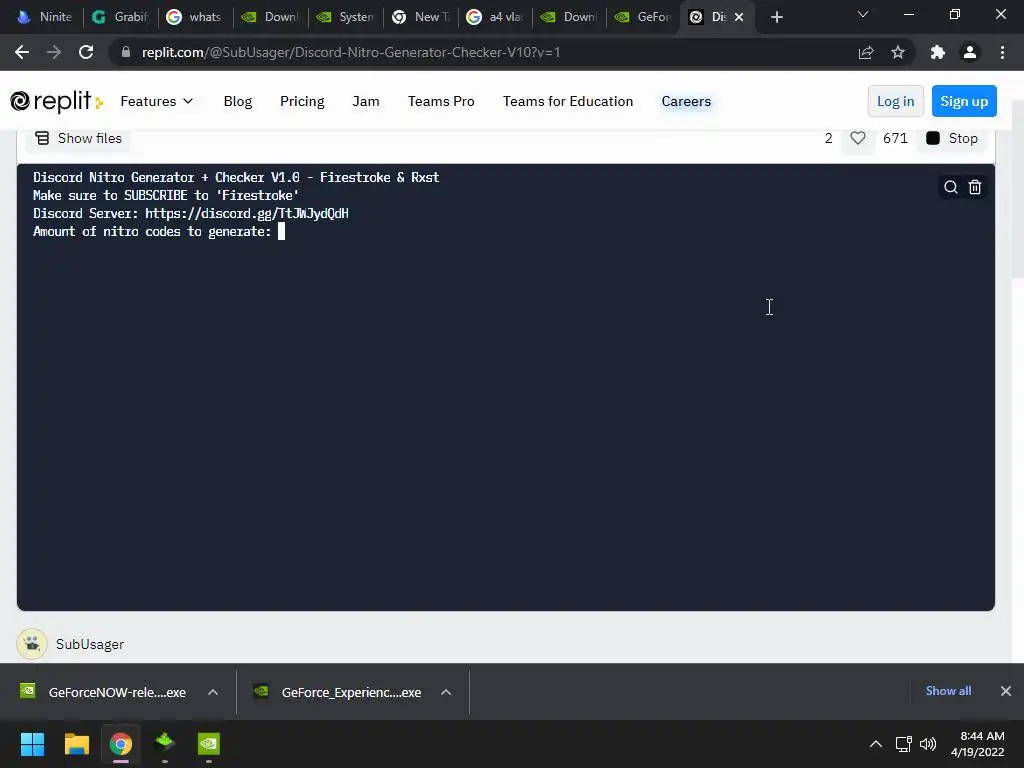1024x768 pixels.
Task: Stop the running repl
Action: click(x=952, y=138)
